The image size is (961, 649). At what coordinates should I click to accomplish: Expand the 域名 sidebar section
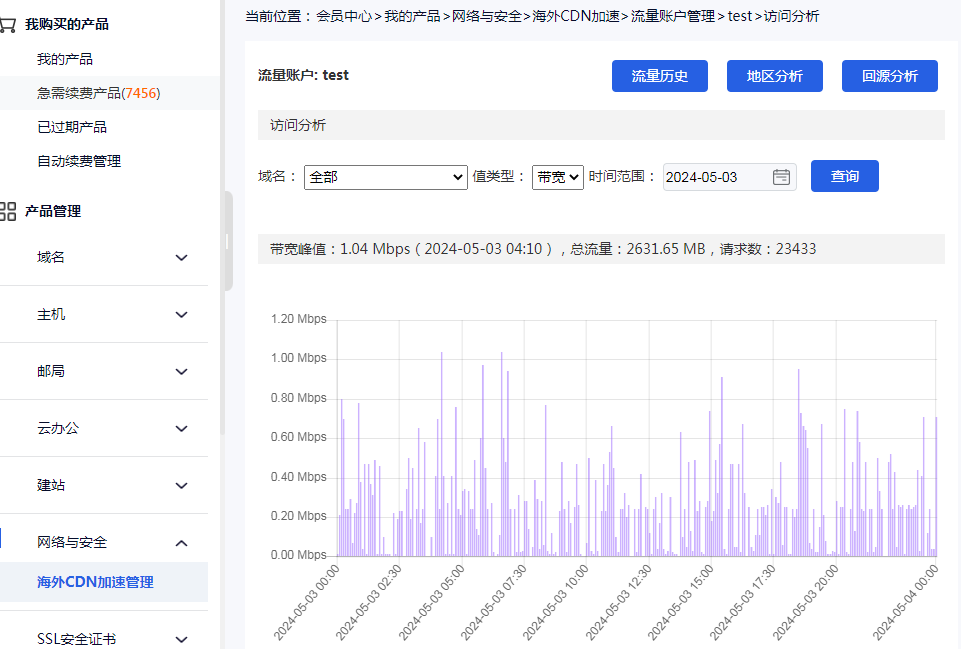click(181, 257)
